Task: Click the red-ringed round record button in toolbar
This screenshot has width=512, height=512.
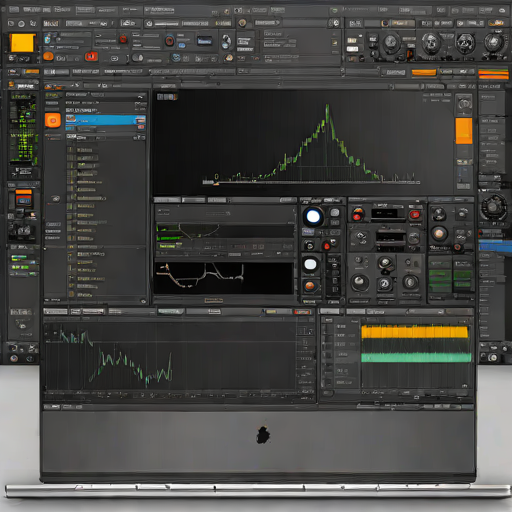Action: (170, 41)
